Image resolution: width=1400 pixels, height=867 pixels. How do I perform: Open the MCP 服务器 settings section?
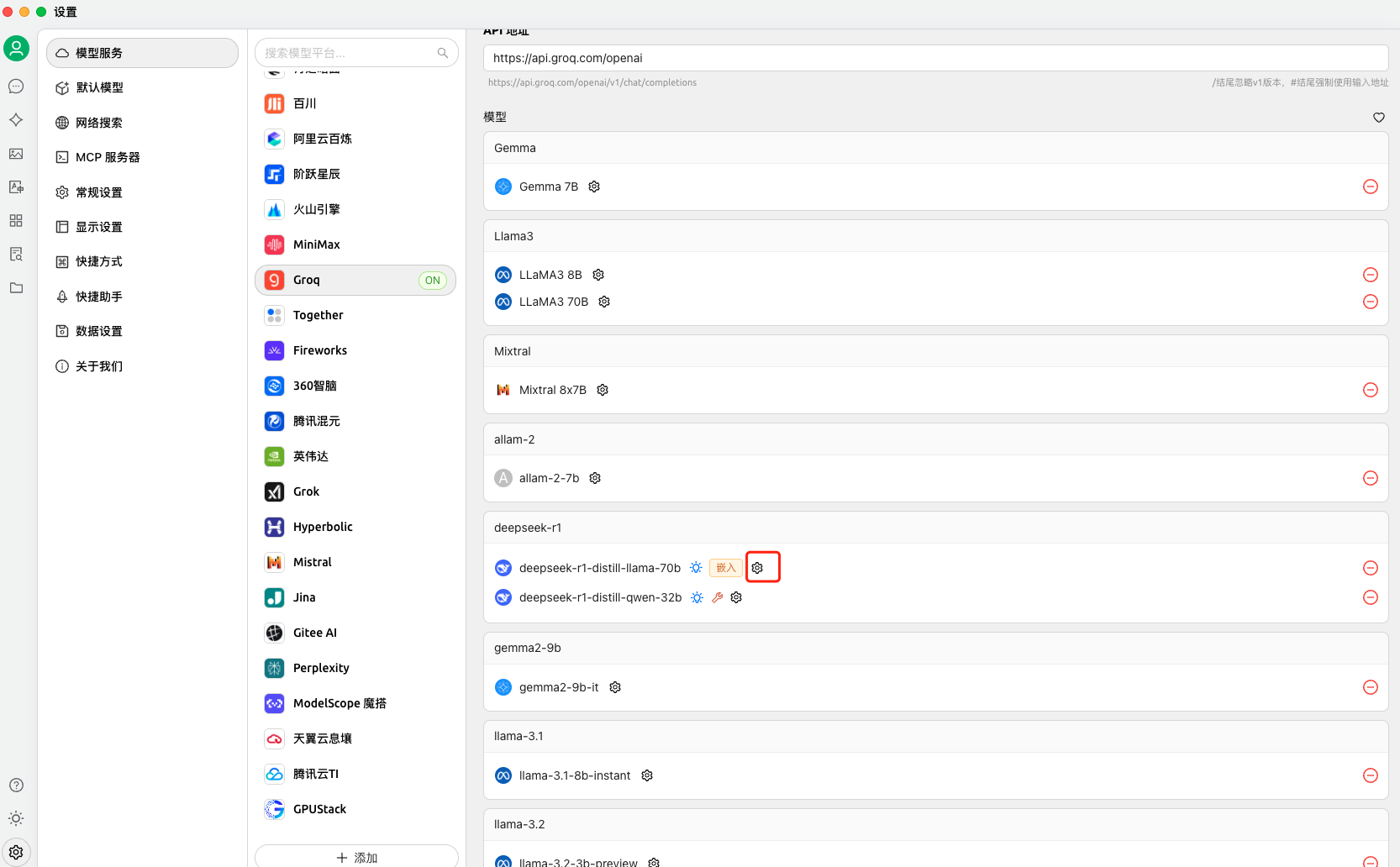click(x=105, y=156)
